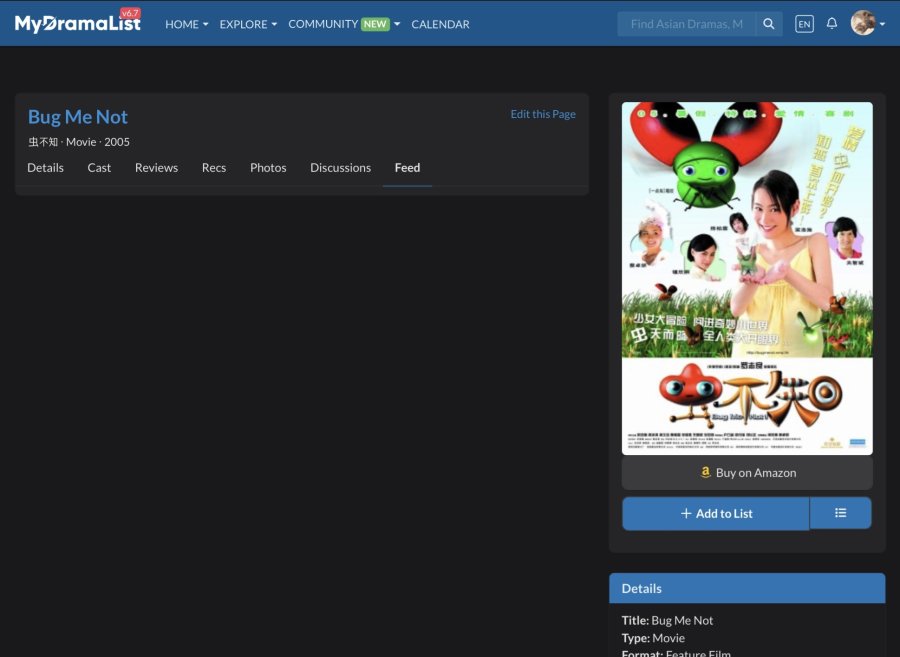This screenshot has height=657, width=900.
Task: Open the EN language selector
Action: pos(804,24)
